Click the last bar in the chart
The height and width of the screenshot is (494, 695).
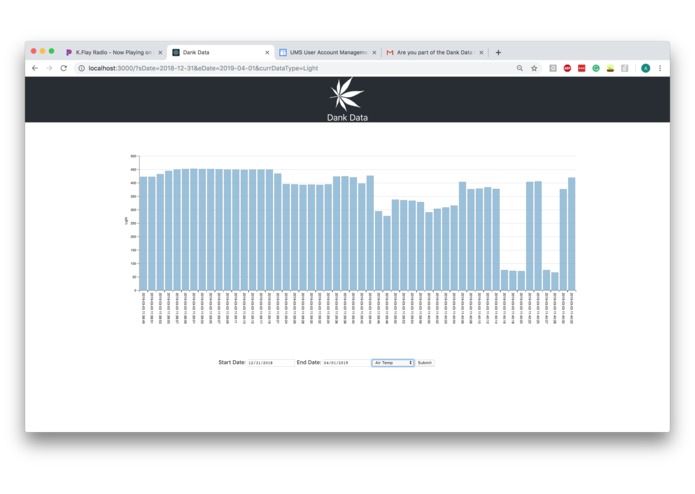(x=572, y=234)
